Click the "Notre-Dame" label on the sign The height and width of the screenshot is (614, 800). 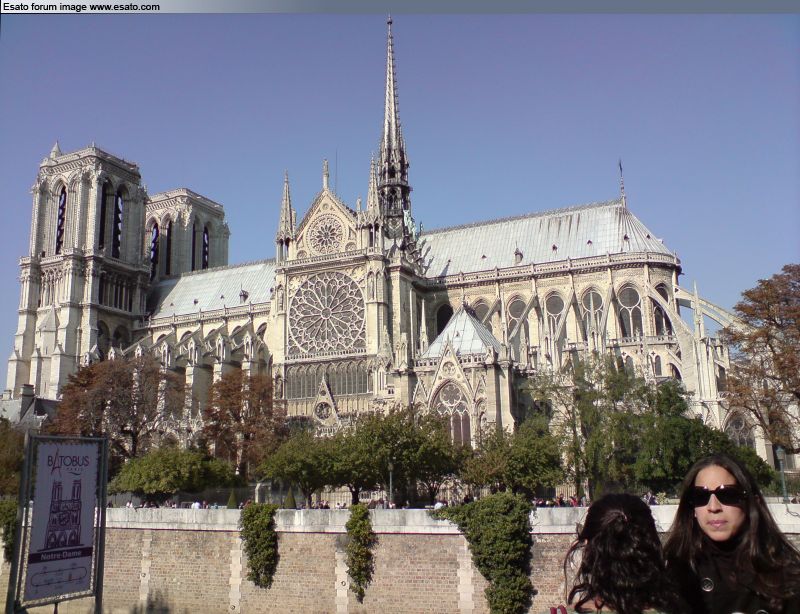[60, 554]
